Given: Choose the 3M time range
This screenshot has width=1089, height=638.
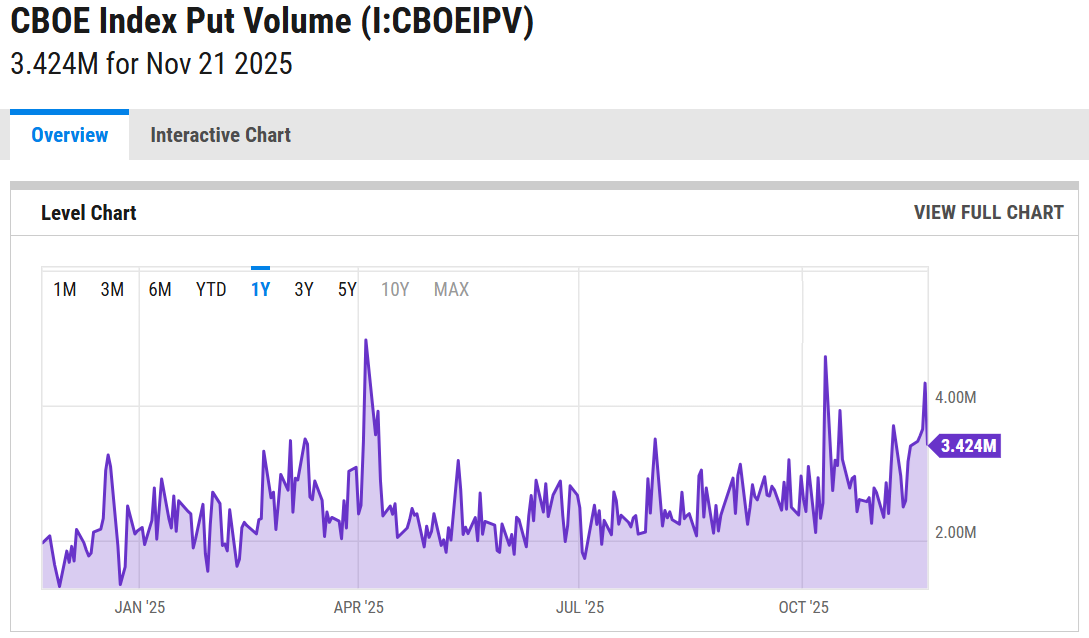Looking at the screenshot, I should pyautogui.click(x=112, y=290).
